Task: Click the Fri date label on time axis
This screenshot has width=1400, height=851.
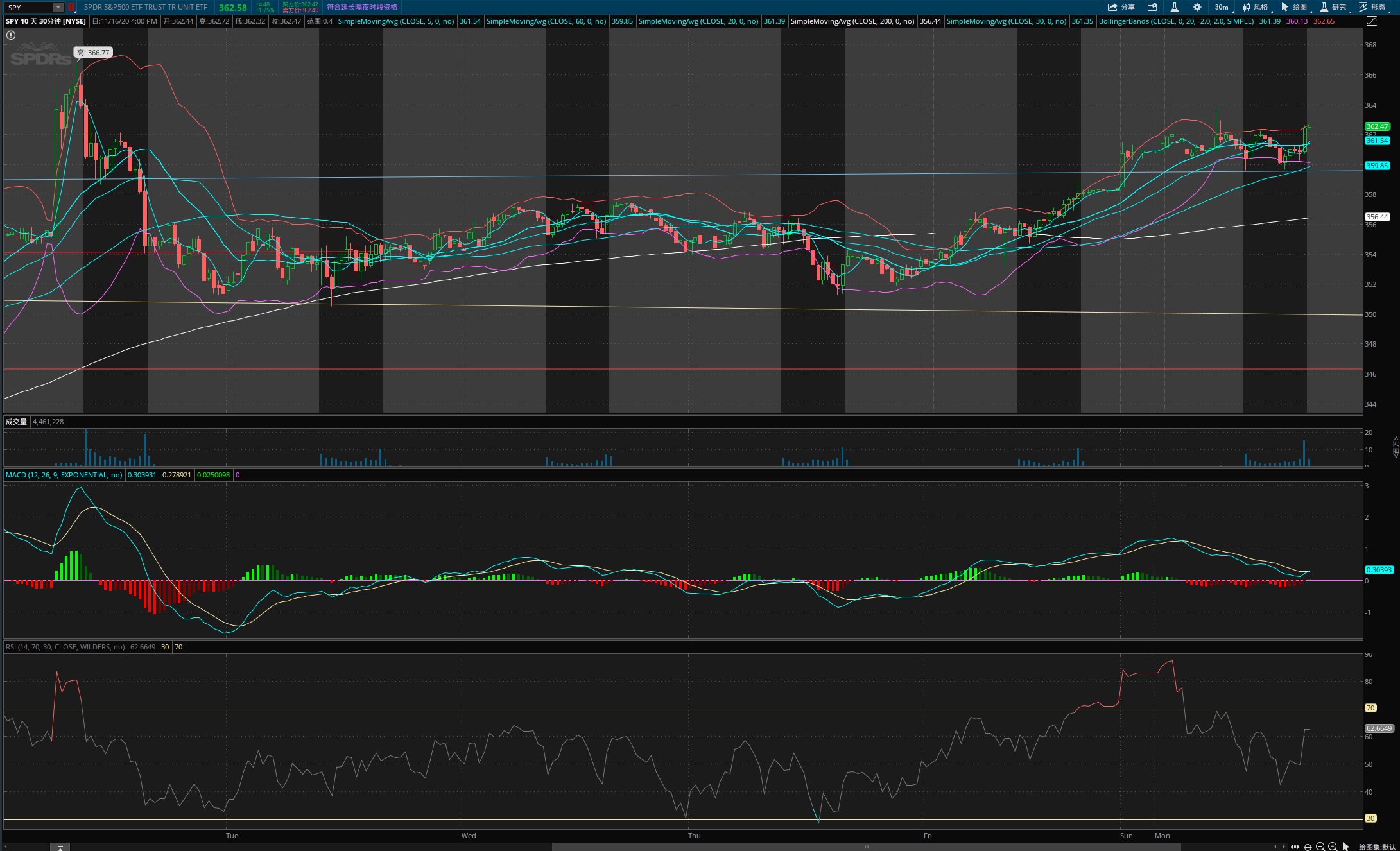Action: (928, 836)
